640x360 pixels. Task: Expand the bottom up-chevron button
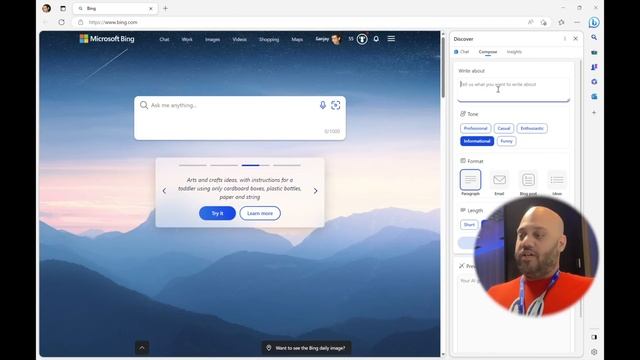[142, 348]
